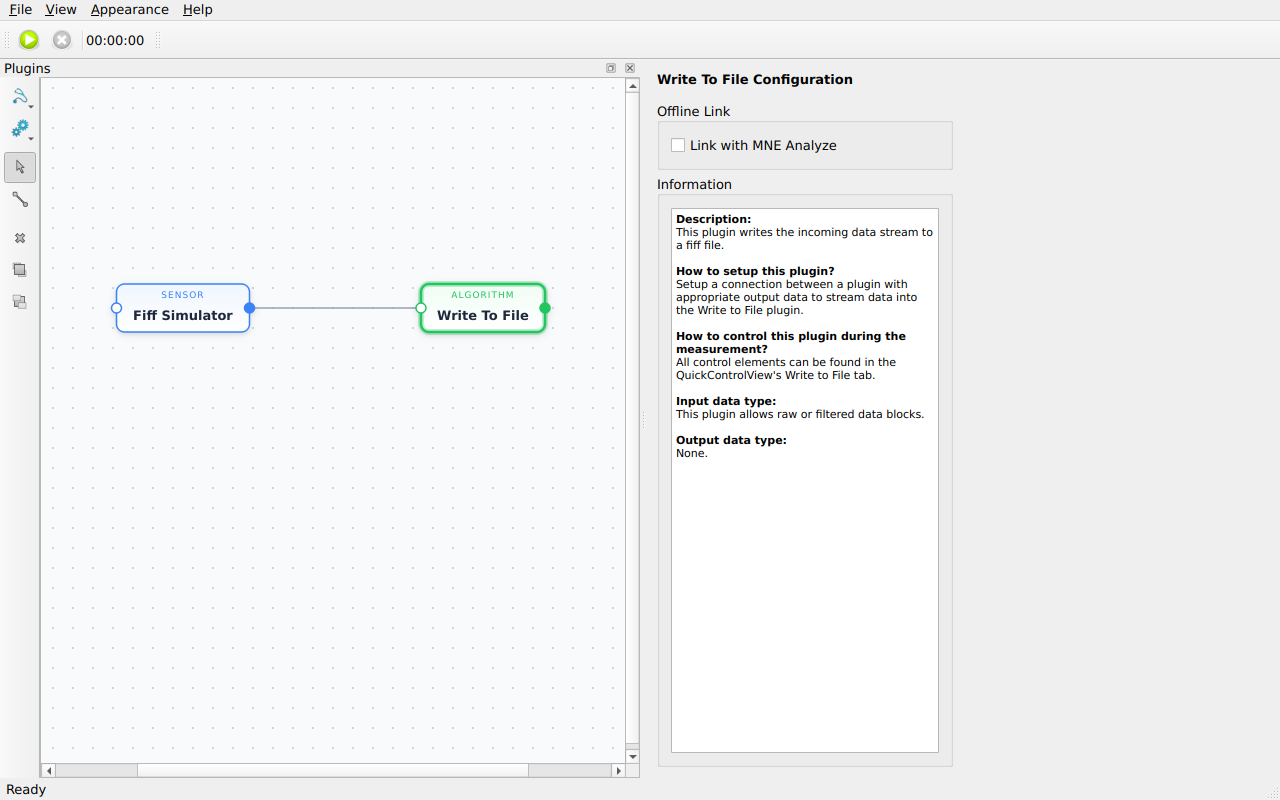Click the Write To File green output port

(x=545, y=308)
